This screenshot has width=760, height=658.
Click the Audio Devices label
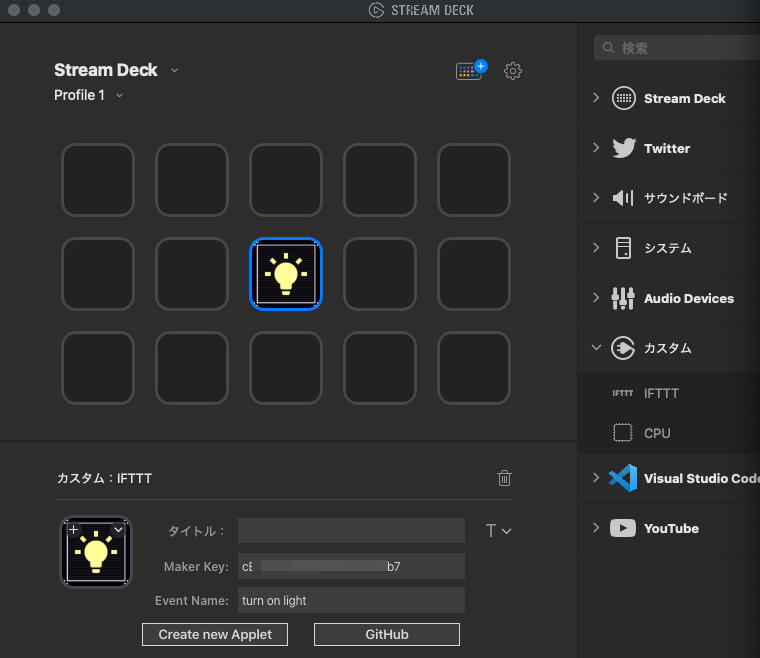(689, 298)
